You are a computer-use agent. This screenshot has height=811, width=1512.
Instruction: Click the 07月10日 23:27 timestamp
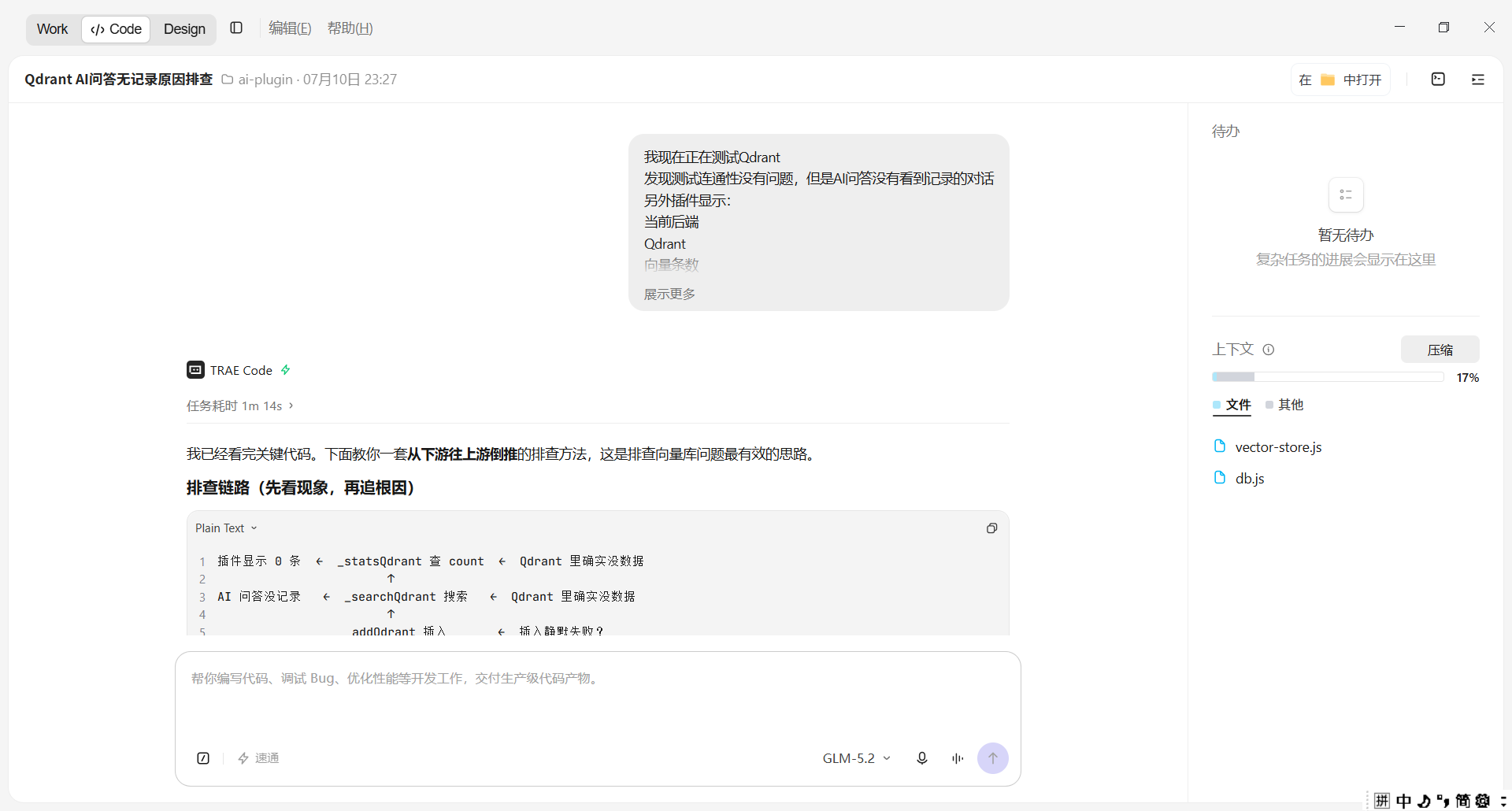tap(350, 80)
